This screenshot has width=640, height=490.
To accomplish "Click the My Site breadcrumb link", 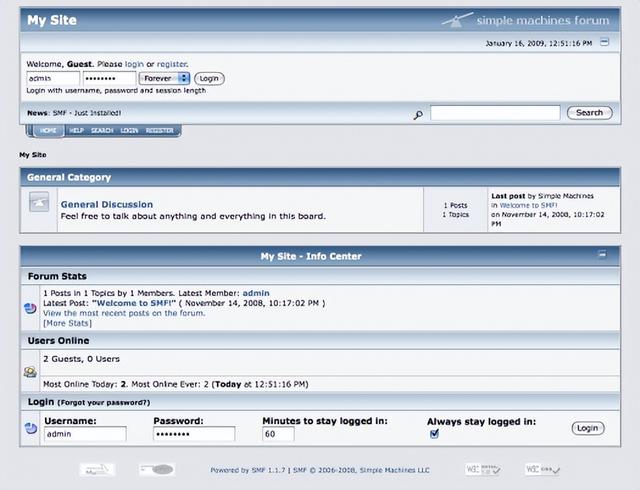I will tap(33, 155).
